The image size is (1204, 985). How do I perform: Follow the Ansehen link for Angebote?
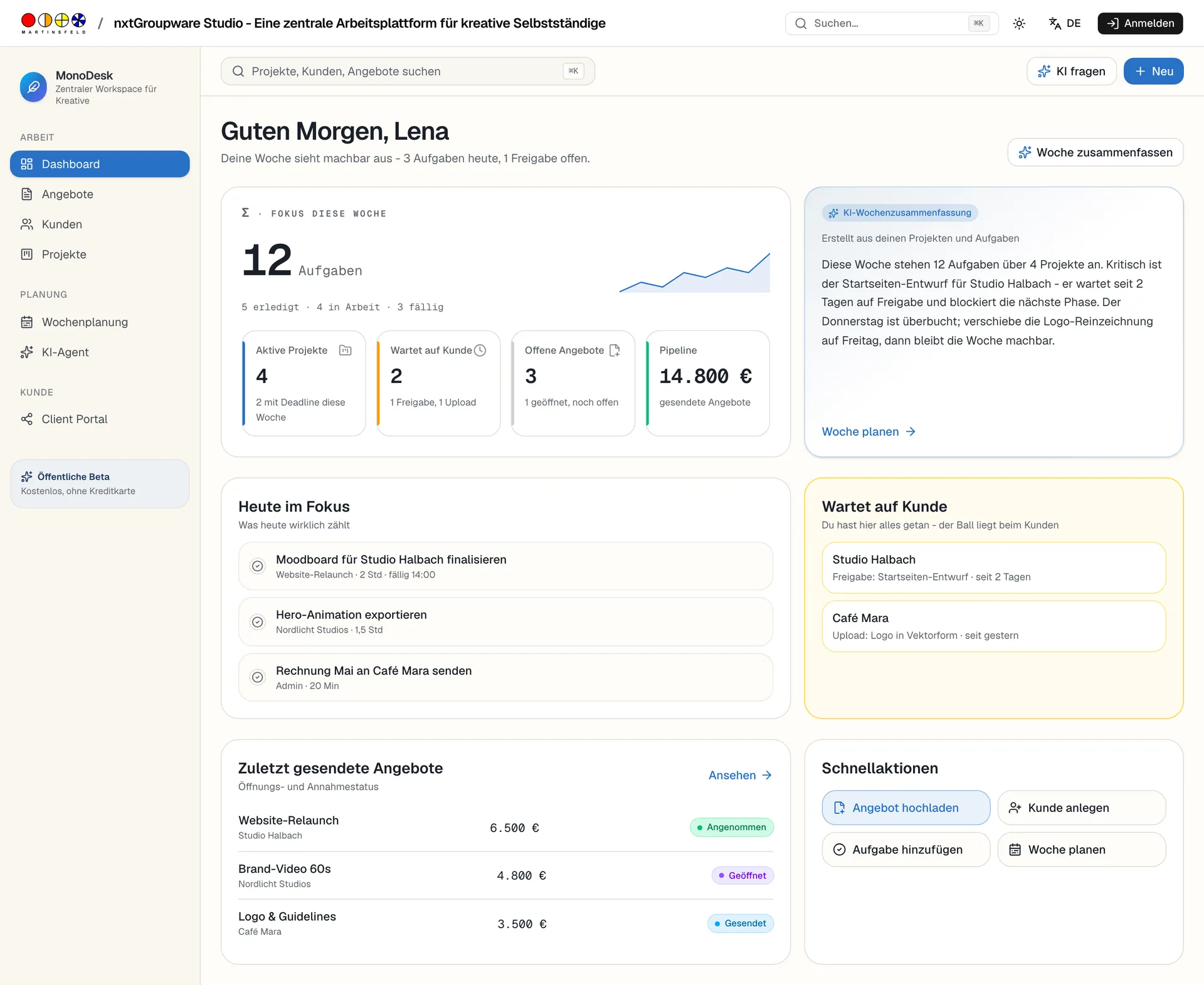(740, 776)
